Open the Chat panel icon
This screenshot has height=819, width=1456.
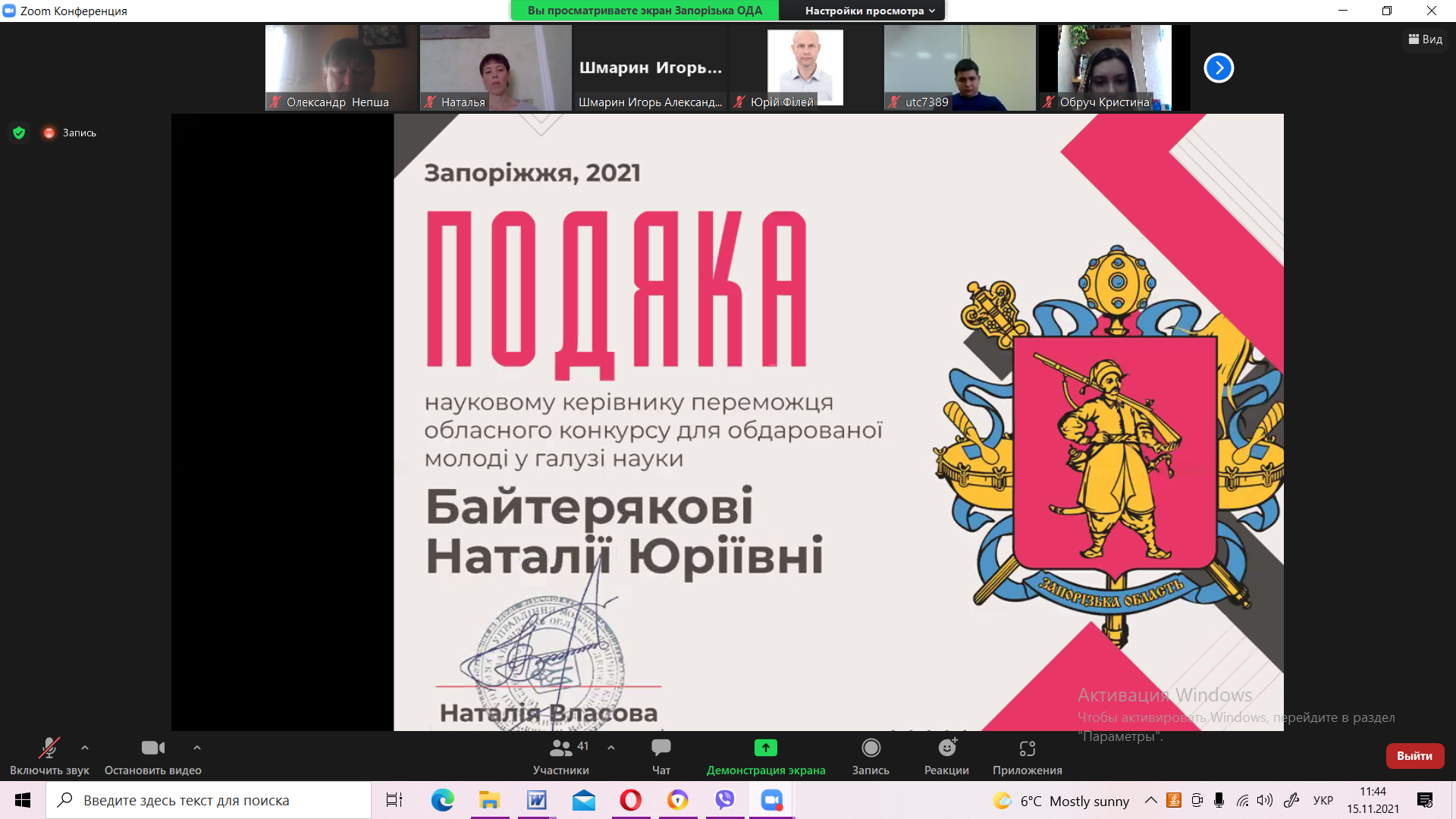661,748
